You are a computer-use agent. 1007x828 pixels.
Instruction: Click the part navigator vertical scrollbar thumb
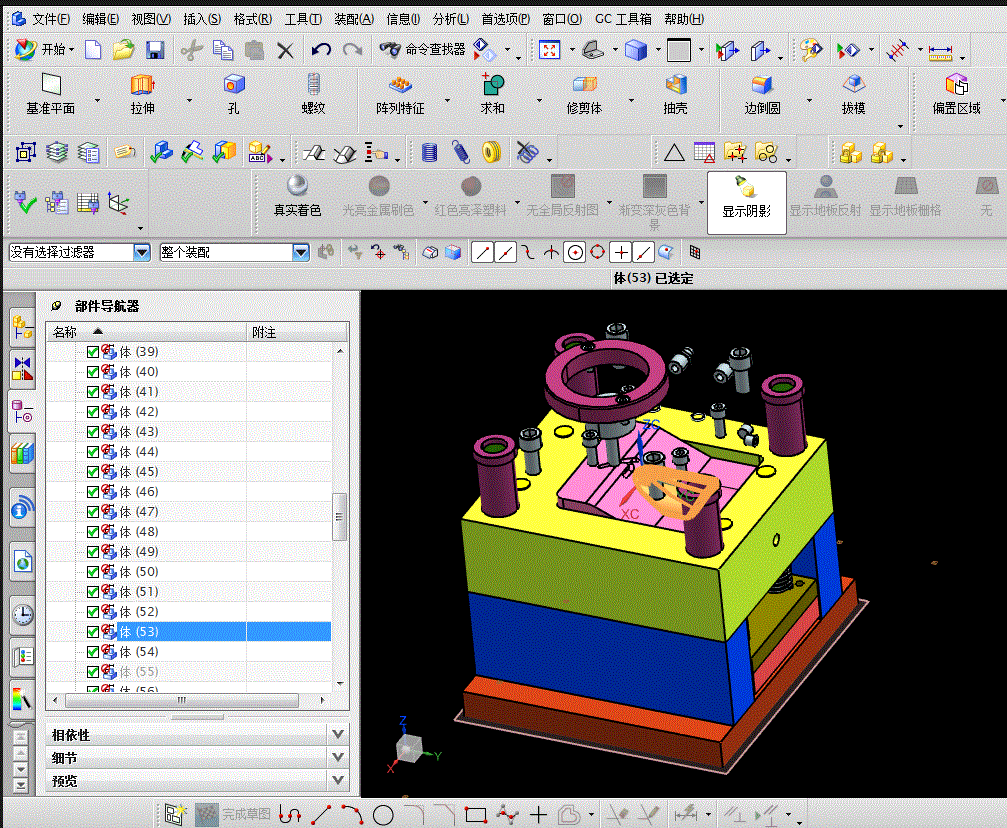pos(339,516)
